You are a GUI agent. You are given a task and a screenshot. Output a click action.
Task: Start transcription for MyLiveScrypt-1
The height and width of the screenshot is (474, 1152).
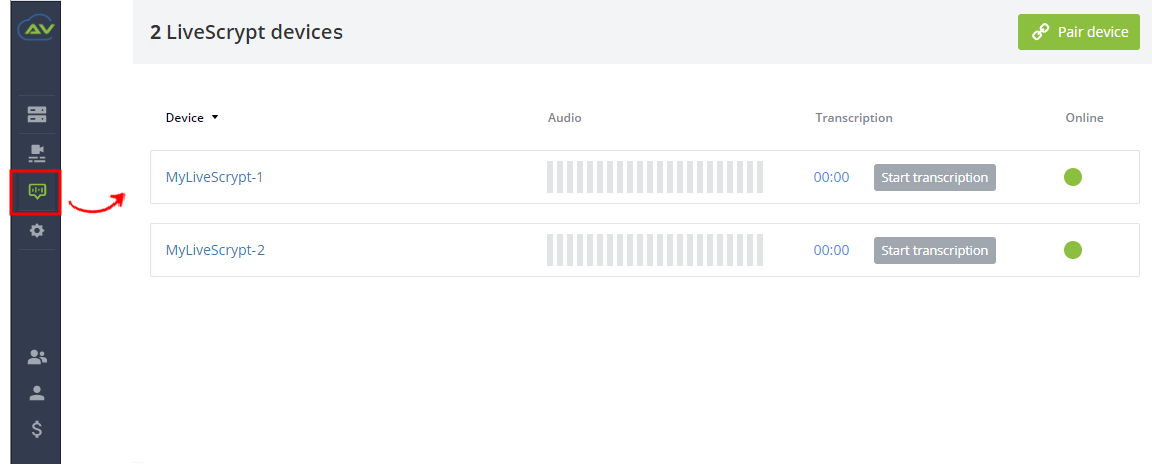[x=935, y=177]
